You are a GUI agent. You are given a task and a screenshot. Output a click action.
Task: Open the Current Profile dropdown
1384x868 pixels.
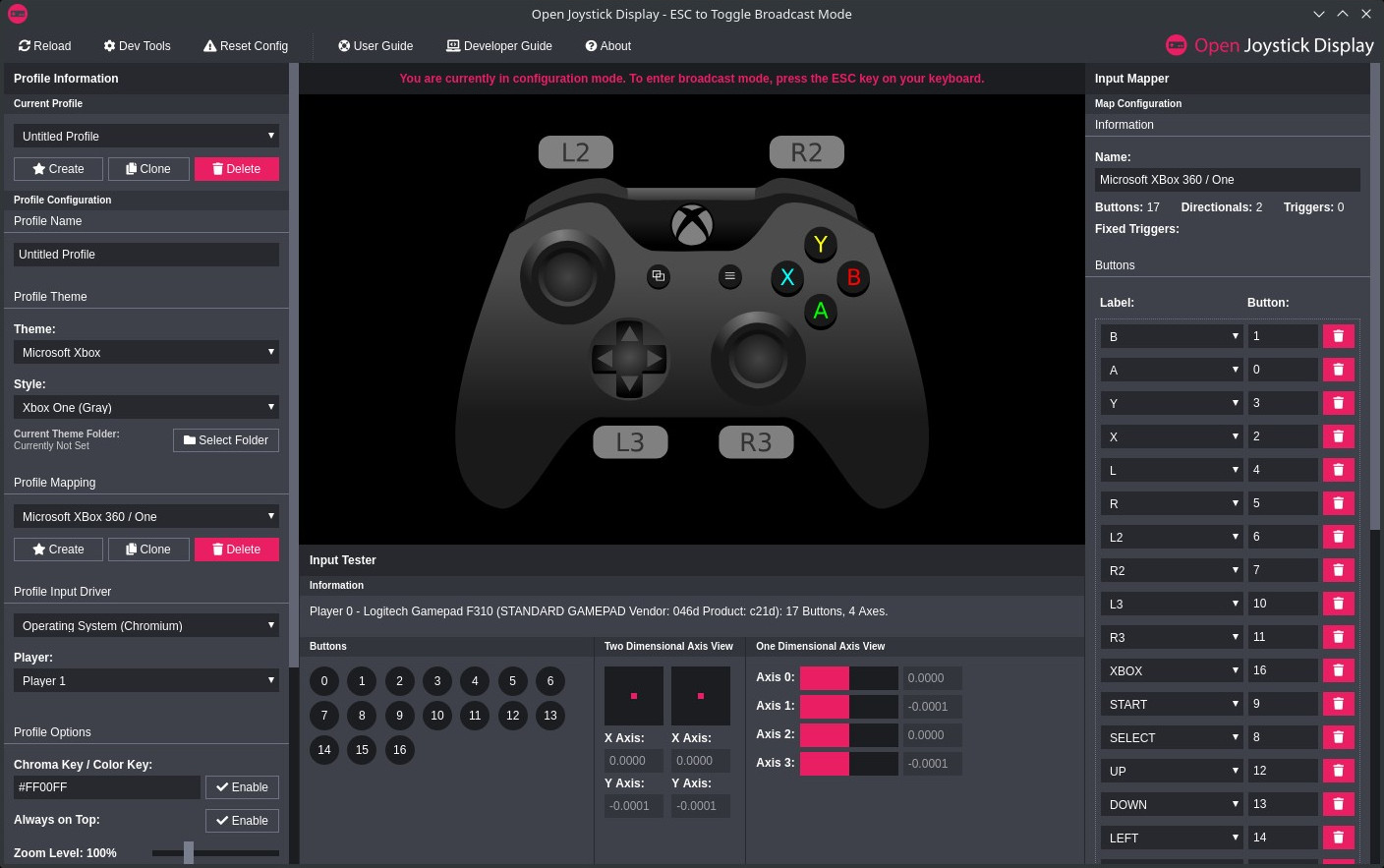click(146, 136)
